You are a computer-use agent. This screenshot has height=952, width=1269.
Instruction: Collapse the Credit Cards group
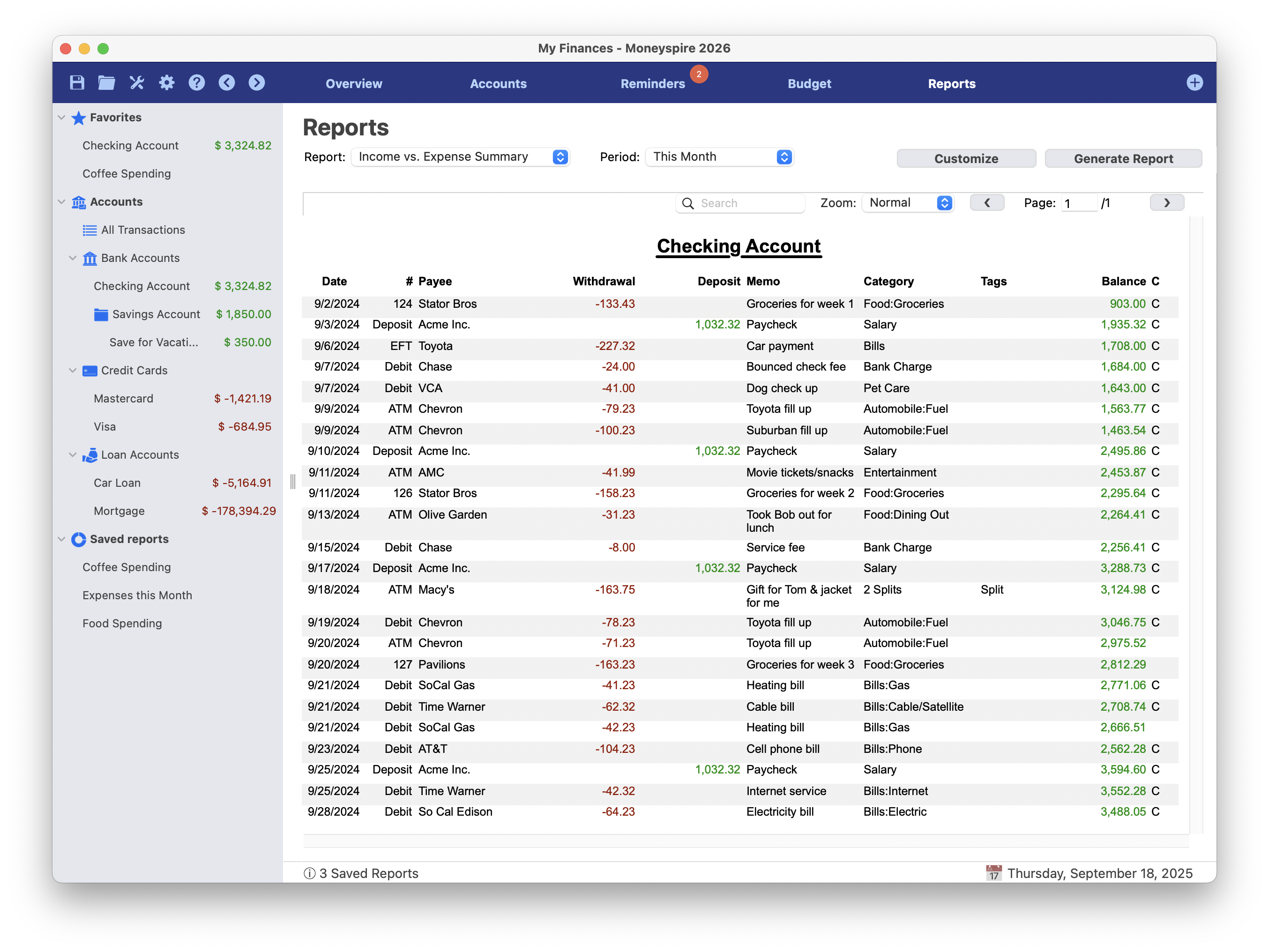pyautogui.click(x=73, y=371)
